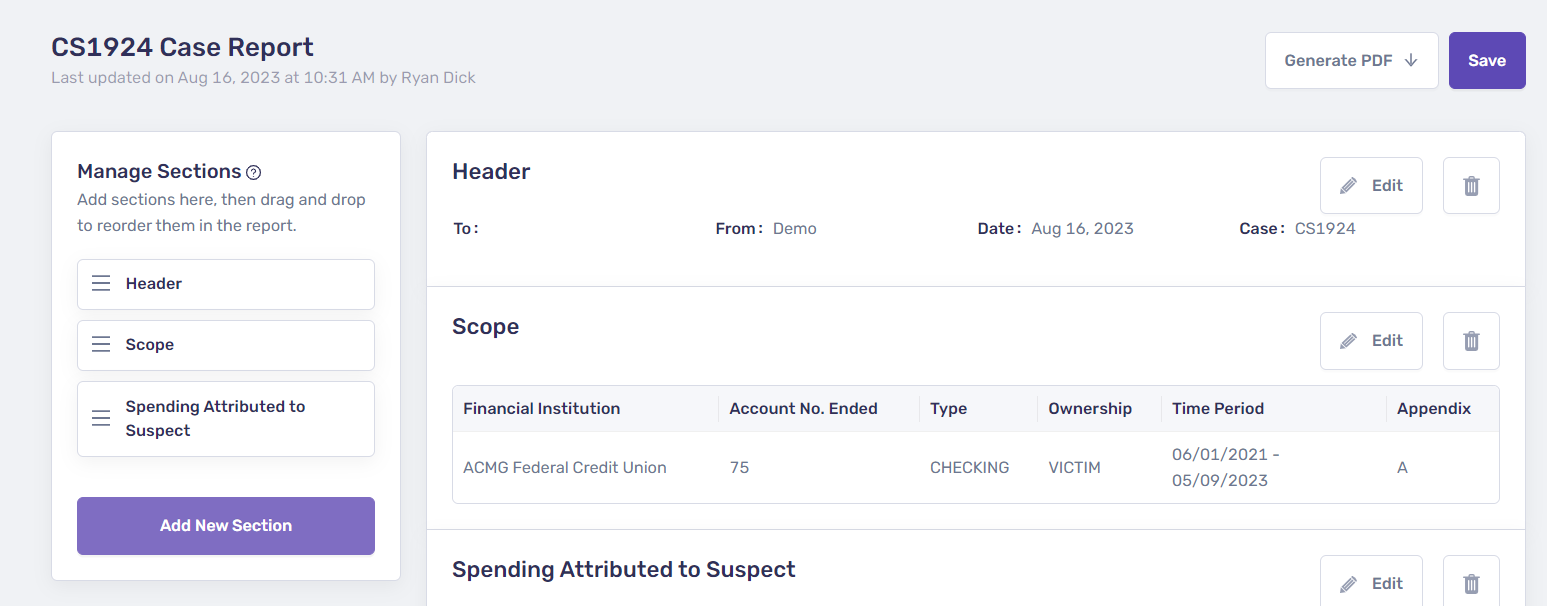Click the Account No. Ended column header
Image resolution: width=1547 pixels, height=606 pixels.
803,409
